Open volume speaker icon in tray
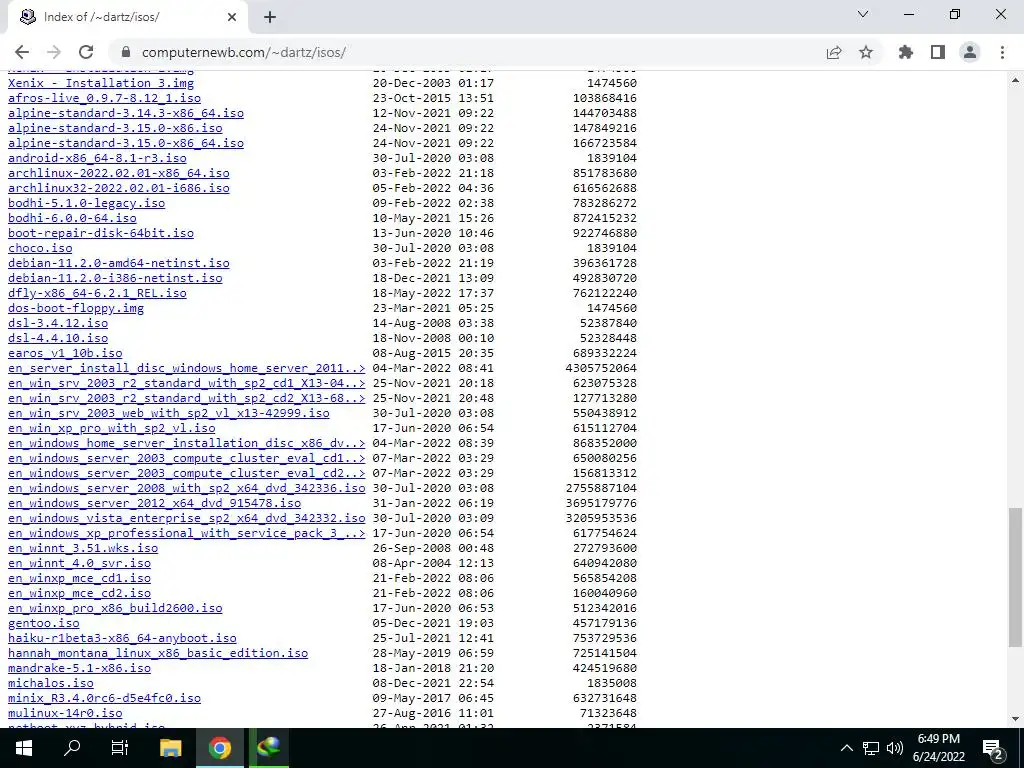1024x768 pixels. click(895, 748)
